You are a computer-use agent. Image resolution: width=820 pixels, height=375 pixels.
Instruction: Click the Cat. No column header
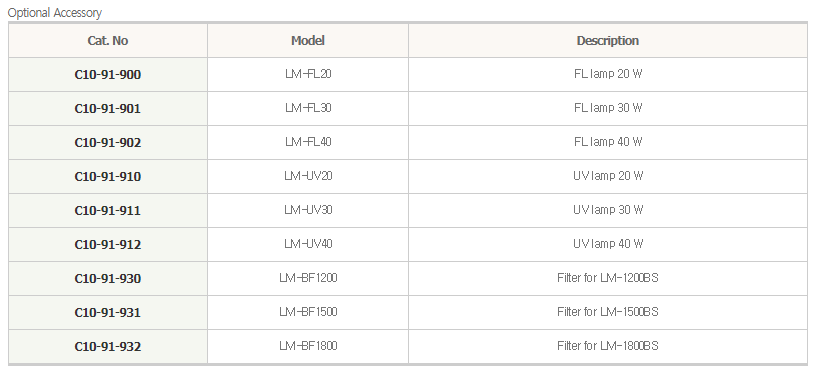(108, 41)
